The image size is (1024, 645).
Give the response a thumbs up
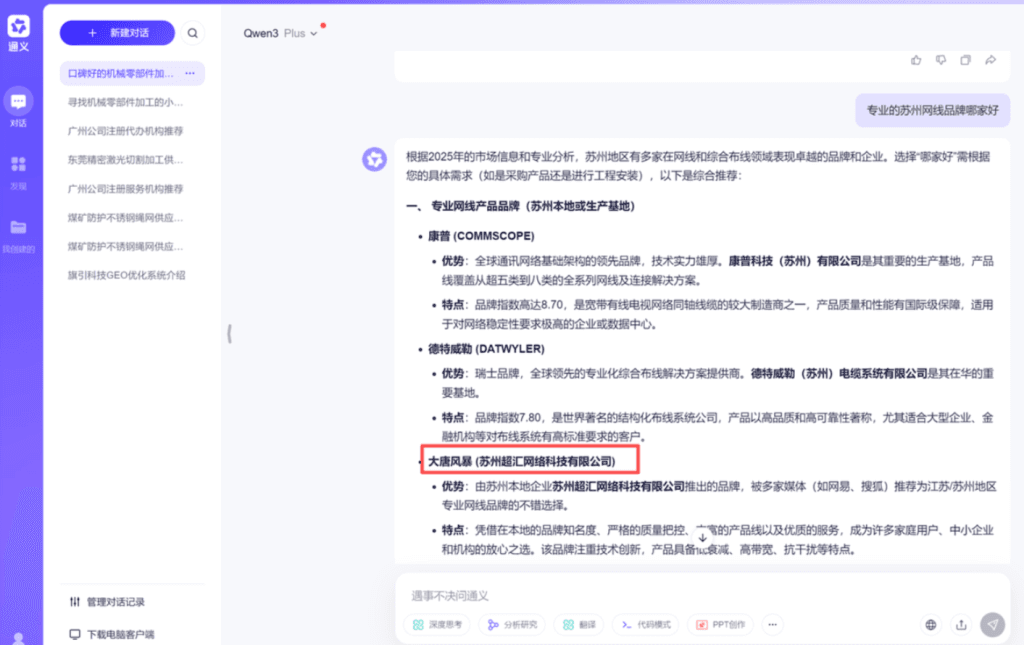[916, 60]
